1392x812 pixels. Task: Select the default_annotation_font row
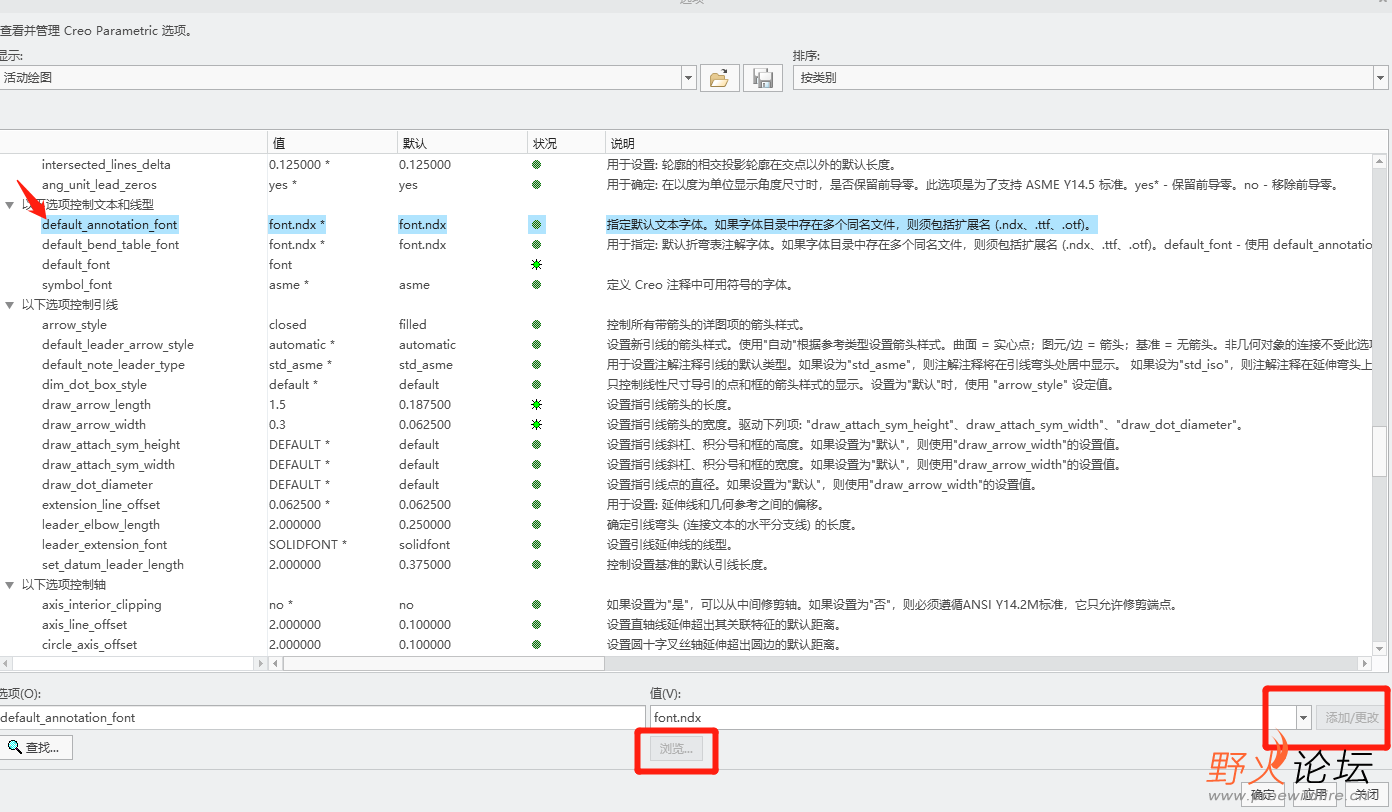coord(109,224)
